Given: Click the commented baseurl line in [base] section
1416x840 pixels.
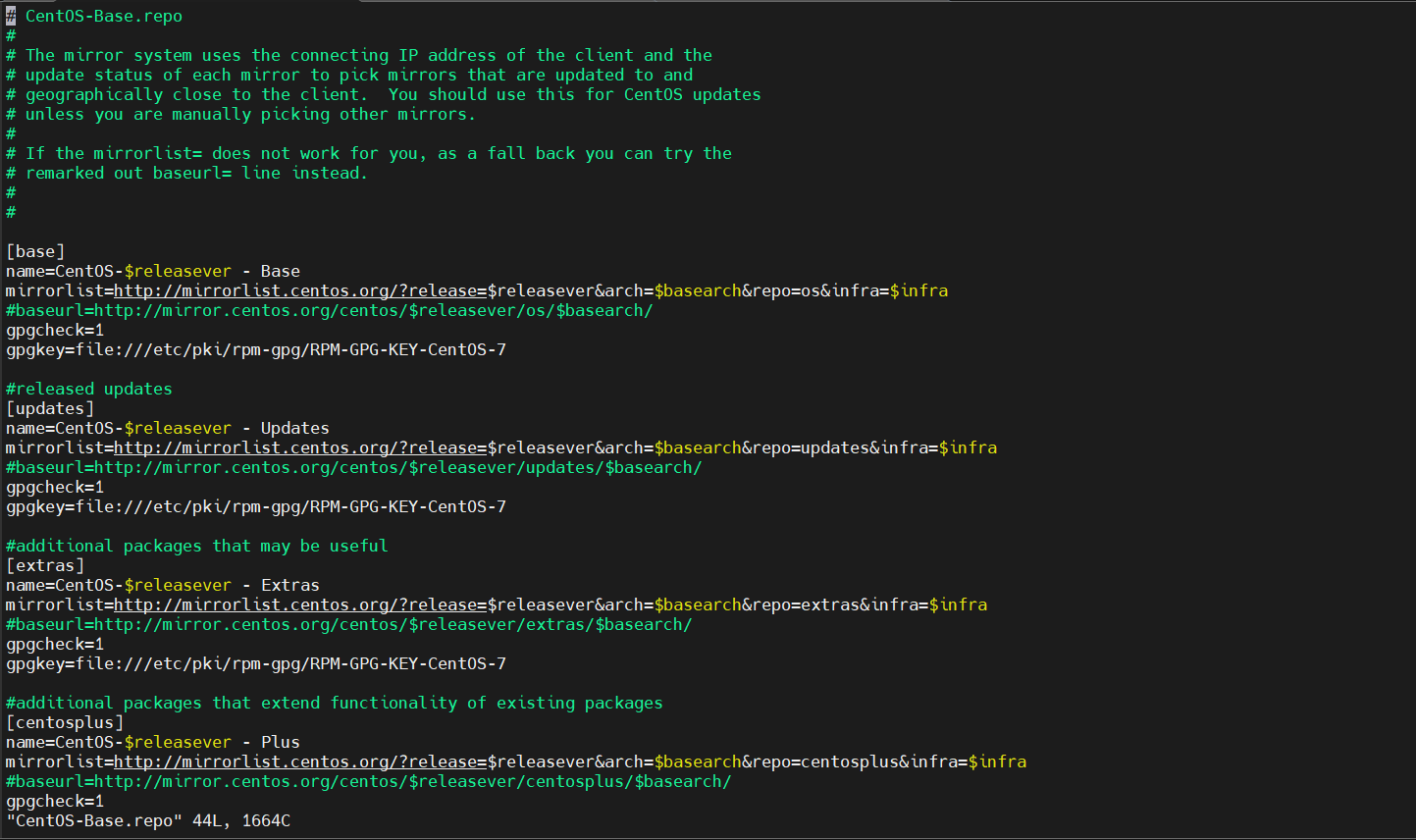Looking at the screenshot, I should pos(329,310).
